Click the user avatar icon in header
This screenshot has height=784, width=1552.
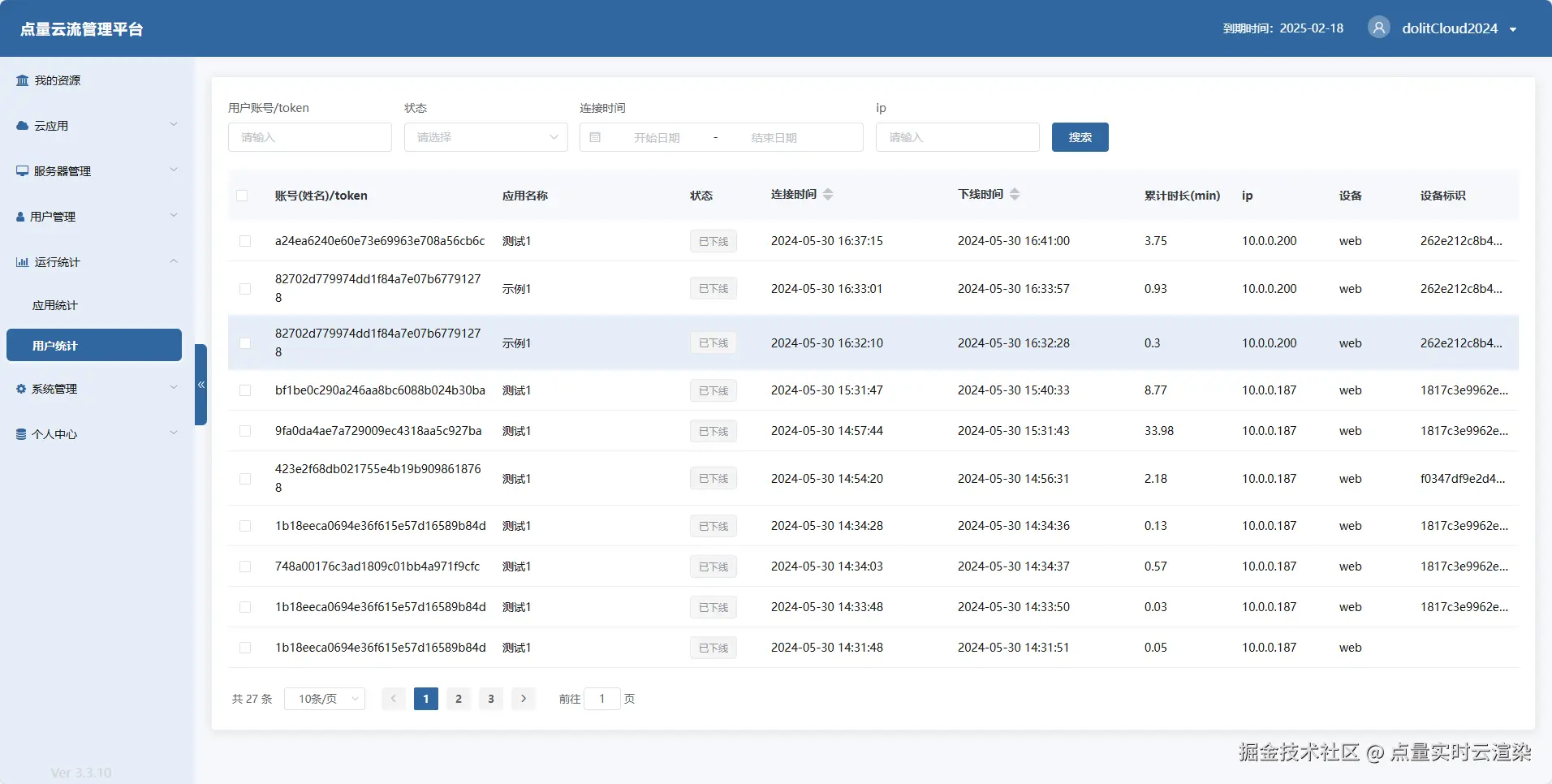pyautogui.click(x=1378, y=28)
